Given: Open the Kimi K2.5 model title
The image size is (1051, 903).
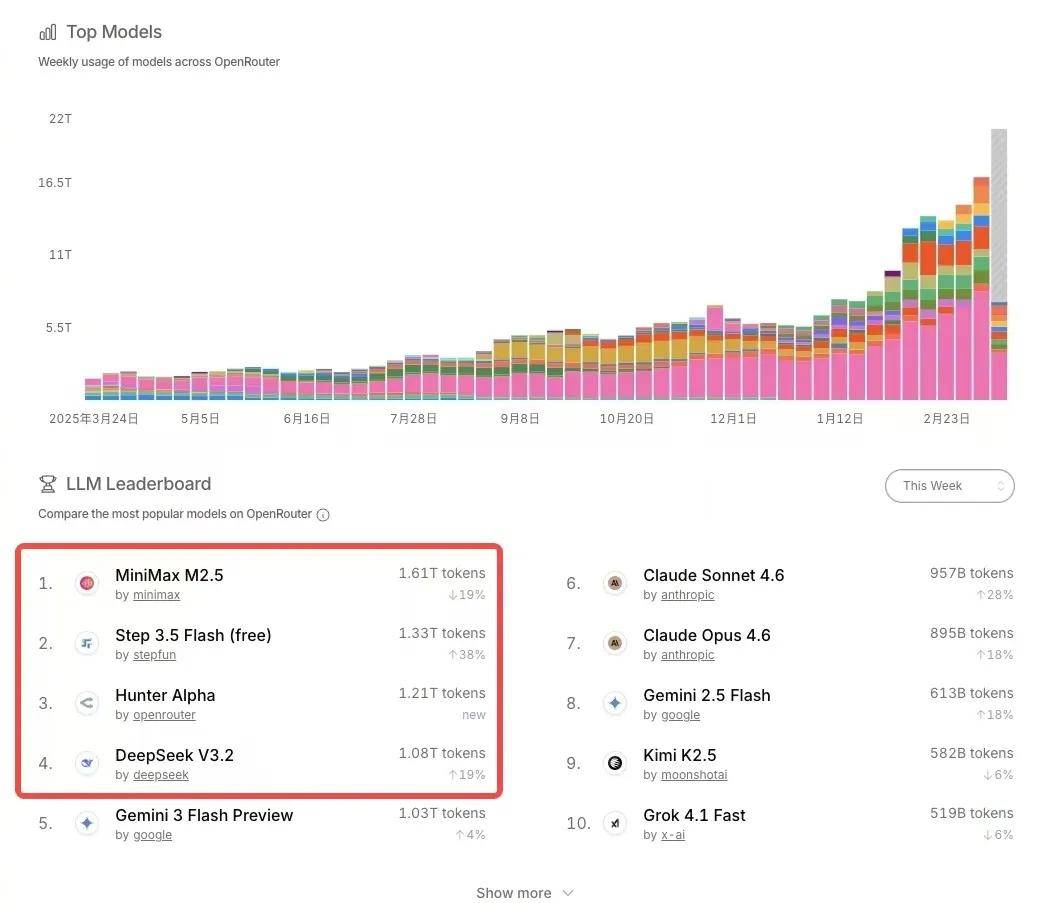Looking at the screenshot, I should (x=680, y=756).
